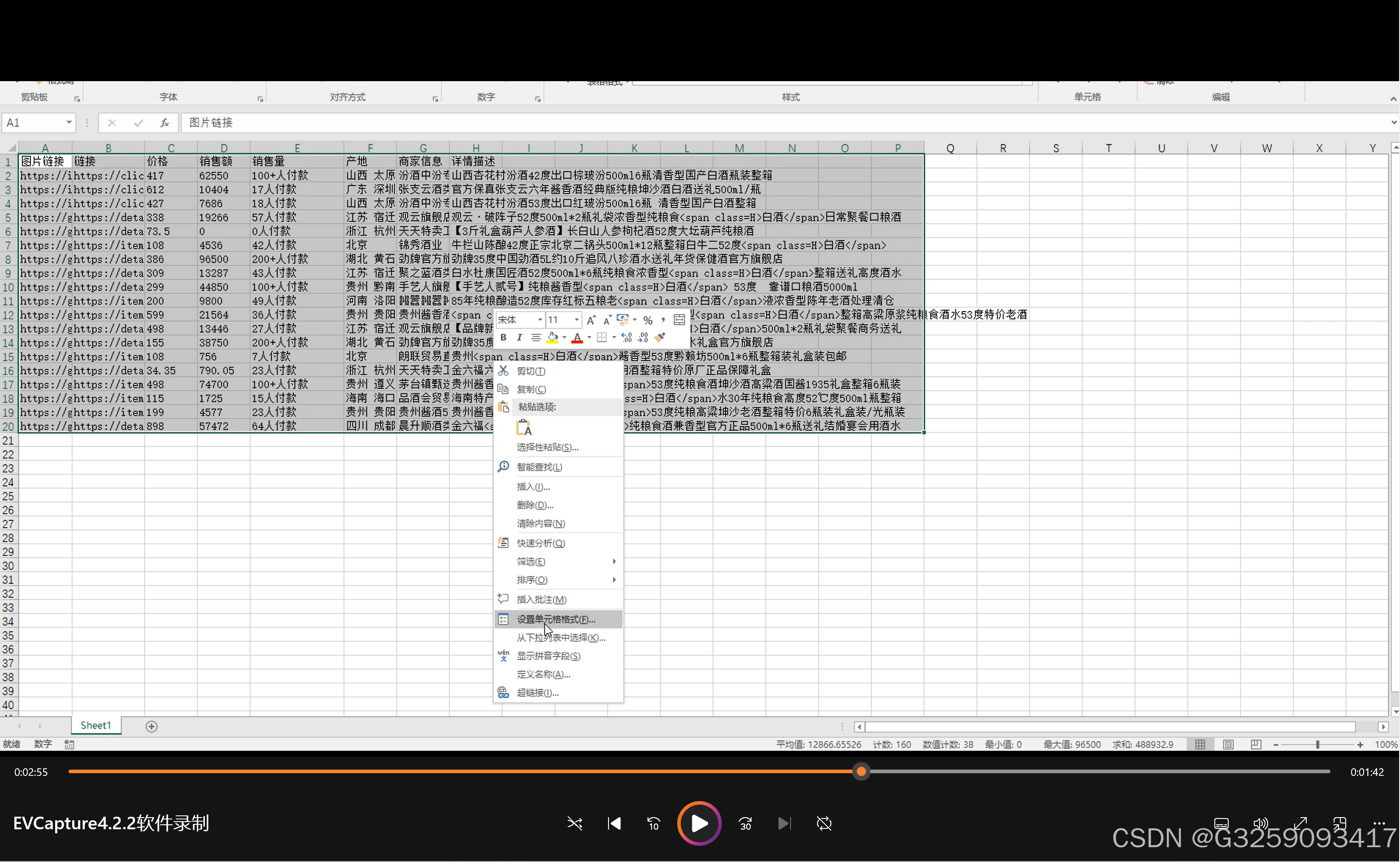1400x862 pixels.
Task: Expand the font size 11 dropdown
Action: (x=576, y=320)
